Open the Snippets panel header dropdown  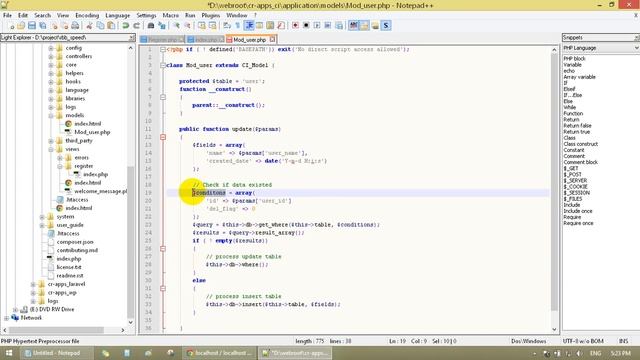click(x=636, y=38)
